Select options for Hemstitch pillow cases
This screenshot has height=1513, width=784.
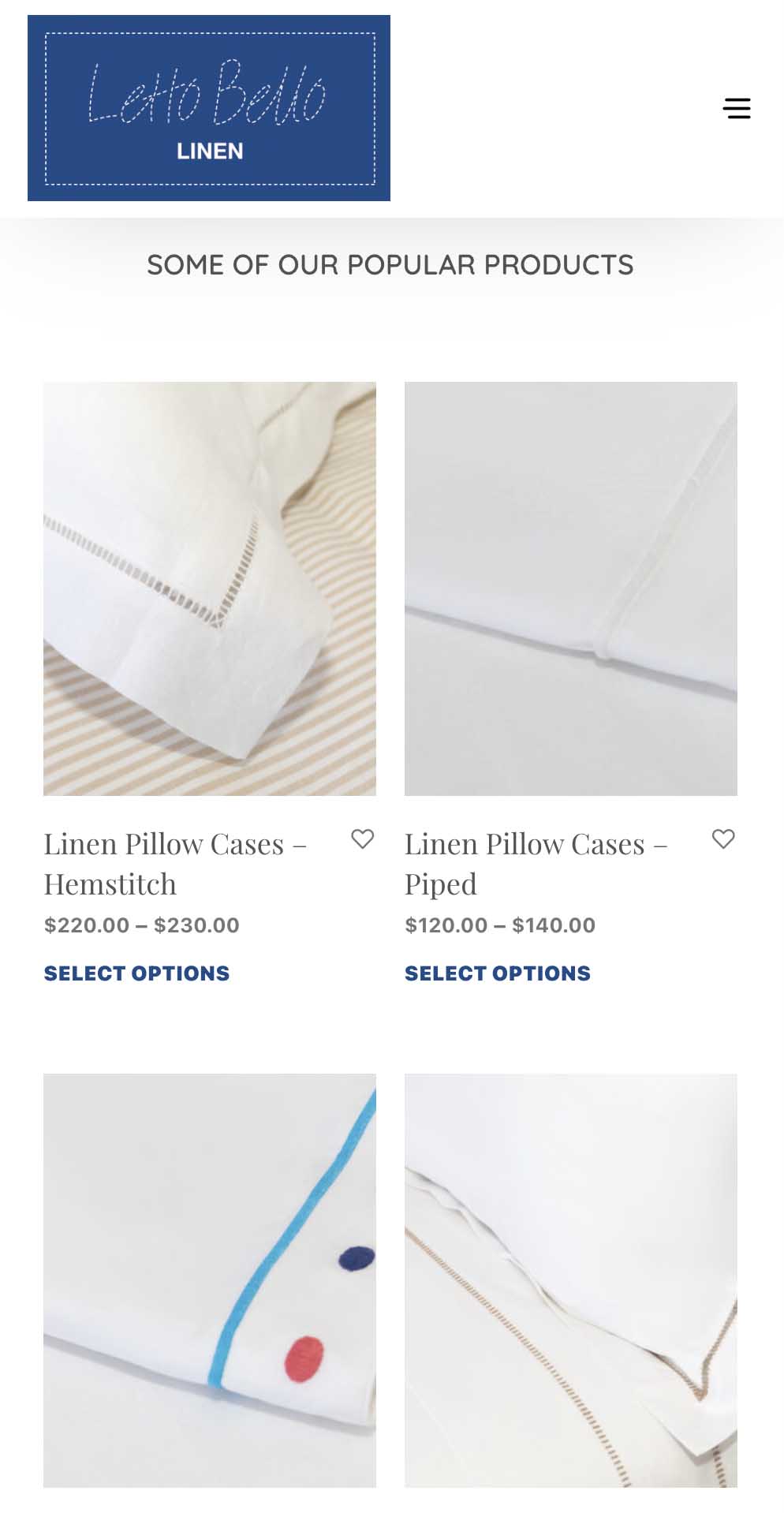coord(136,973)
